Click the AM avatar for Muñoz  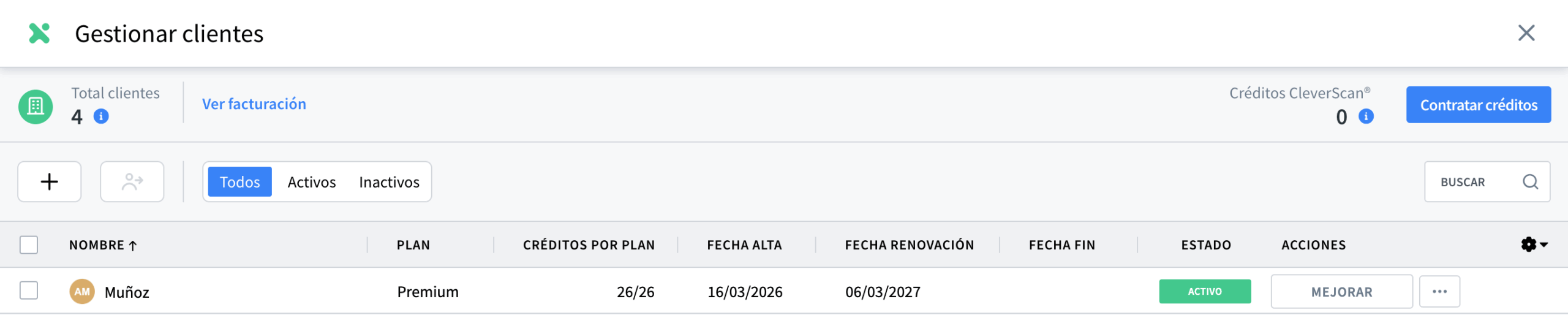[82, 292]
